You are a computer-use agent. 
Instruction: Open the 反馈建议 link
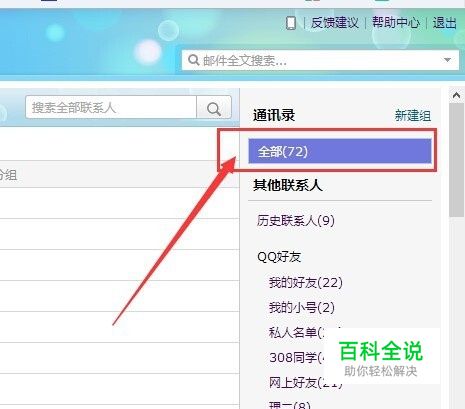pos(334,23)
